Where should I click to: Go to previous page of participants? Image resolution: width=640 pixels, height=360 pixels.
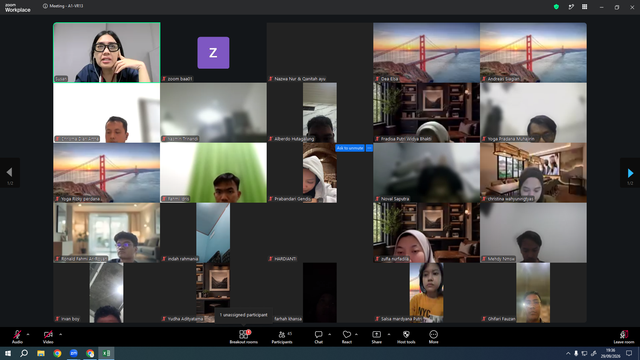point(10,173)
